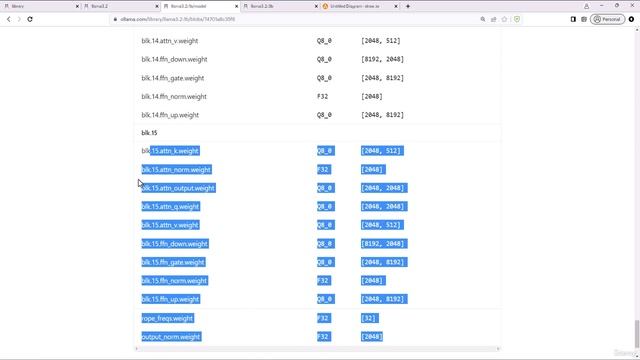This screenshot has height=360, width=640.
Task: Reload the current page
Action: 30,19
